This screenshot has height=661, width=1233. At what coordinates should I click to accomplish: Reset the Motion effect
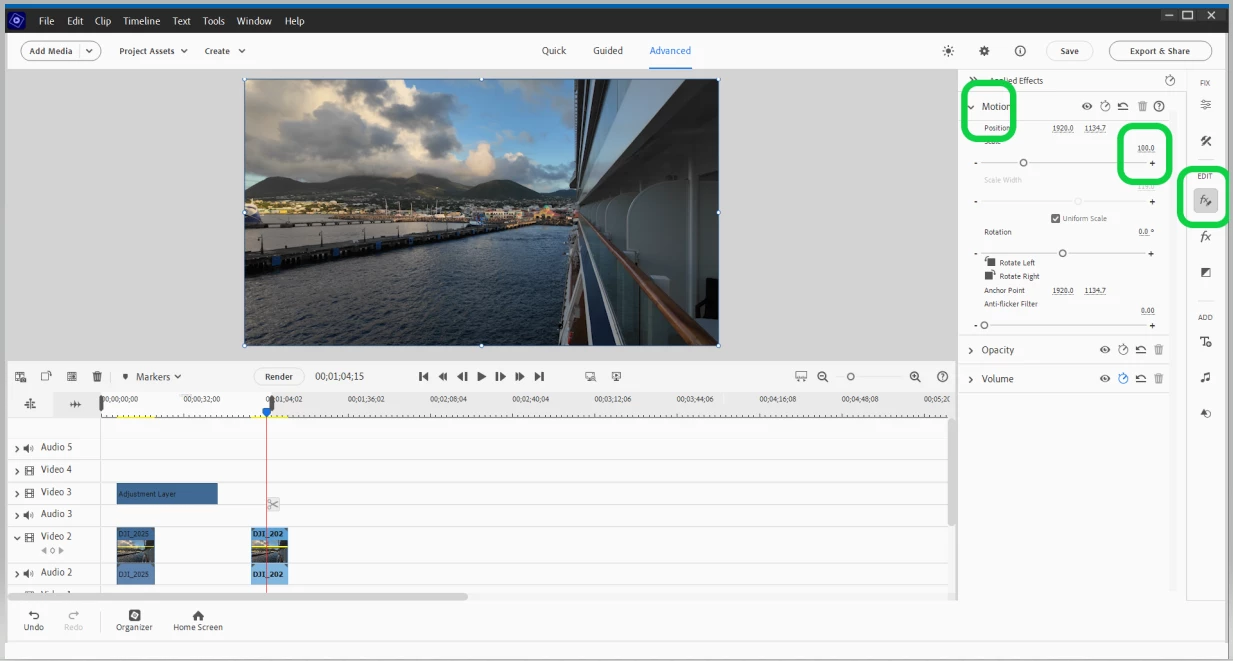pyautogui.click(x=1123, y=106)
